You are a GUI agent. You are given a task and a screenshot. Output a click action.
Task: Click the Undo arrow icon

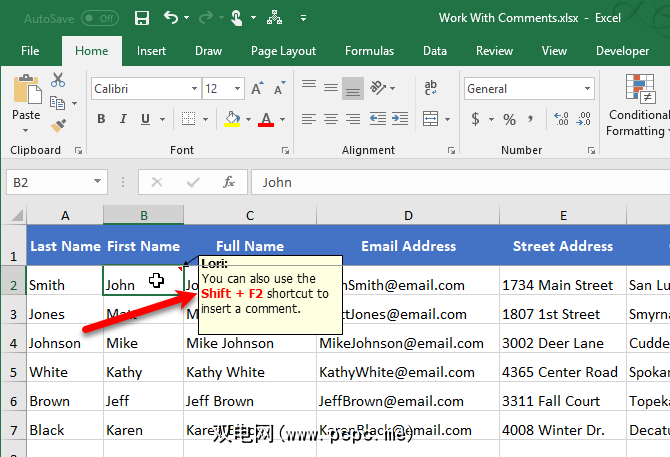coord(170,18)
